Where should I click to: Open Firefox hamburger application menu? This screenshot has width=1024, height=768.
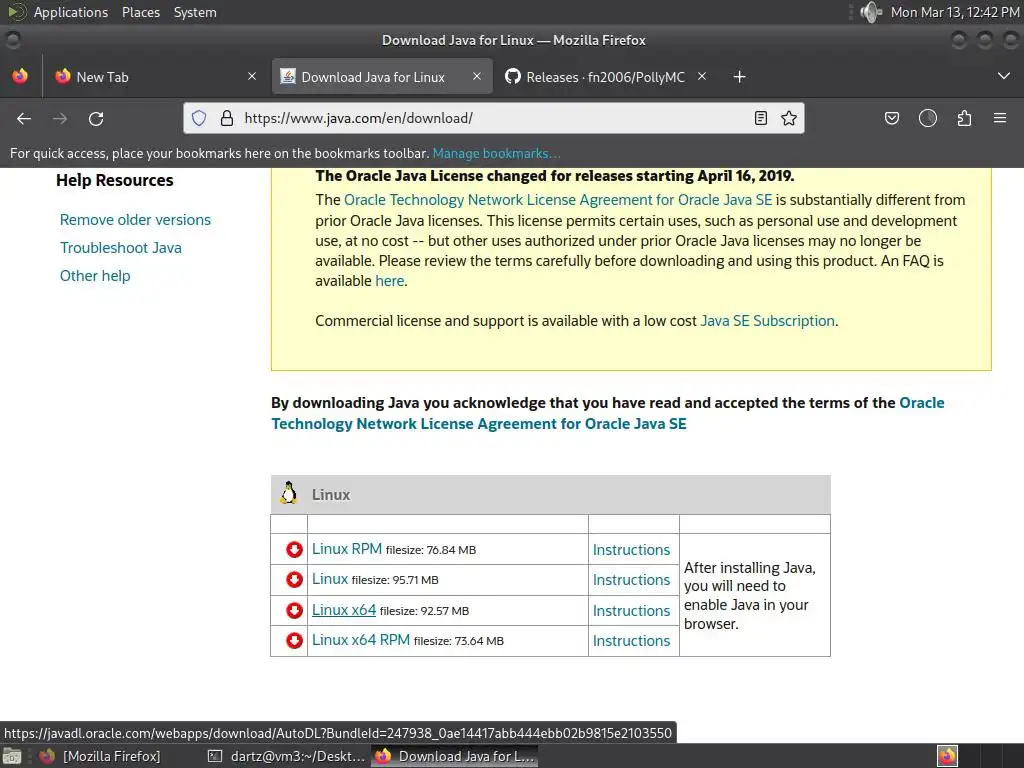point(1000,118)
